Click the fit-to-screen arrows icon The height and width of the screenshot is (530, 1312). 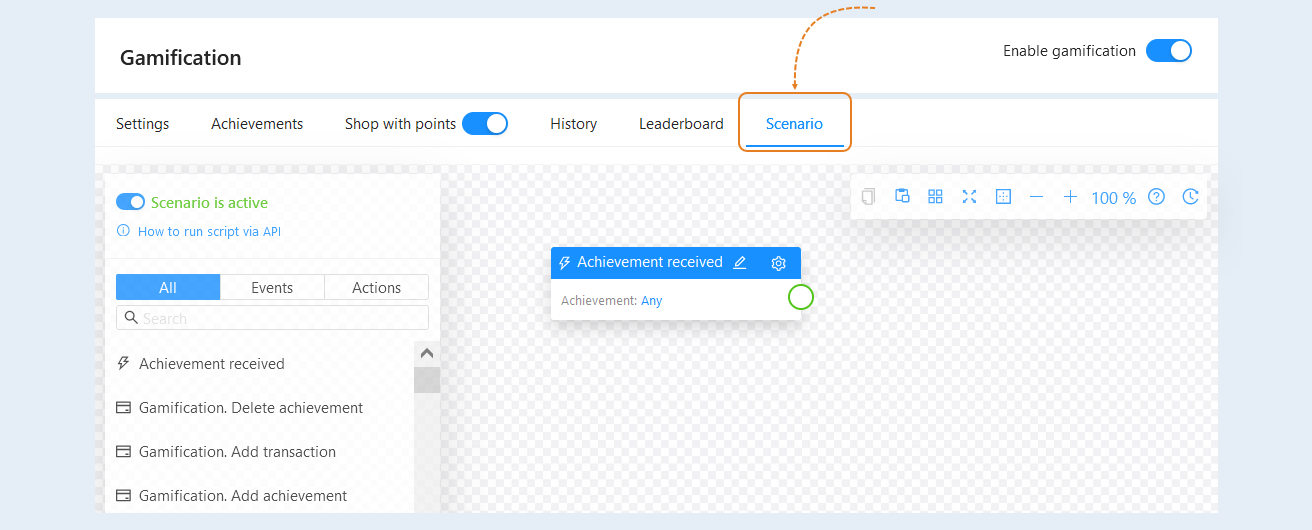(969, 196)
